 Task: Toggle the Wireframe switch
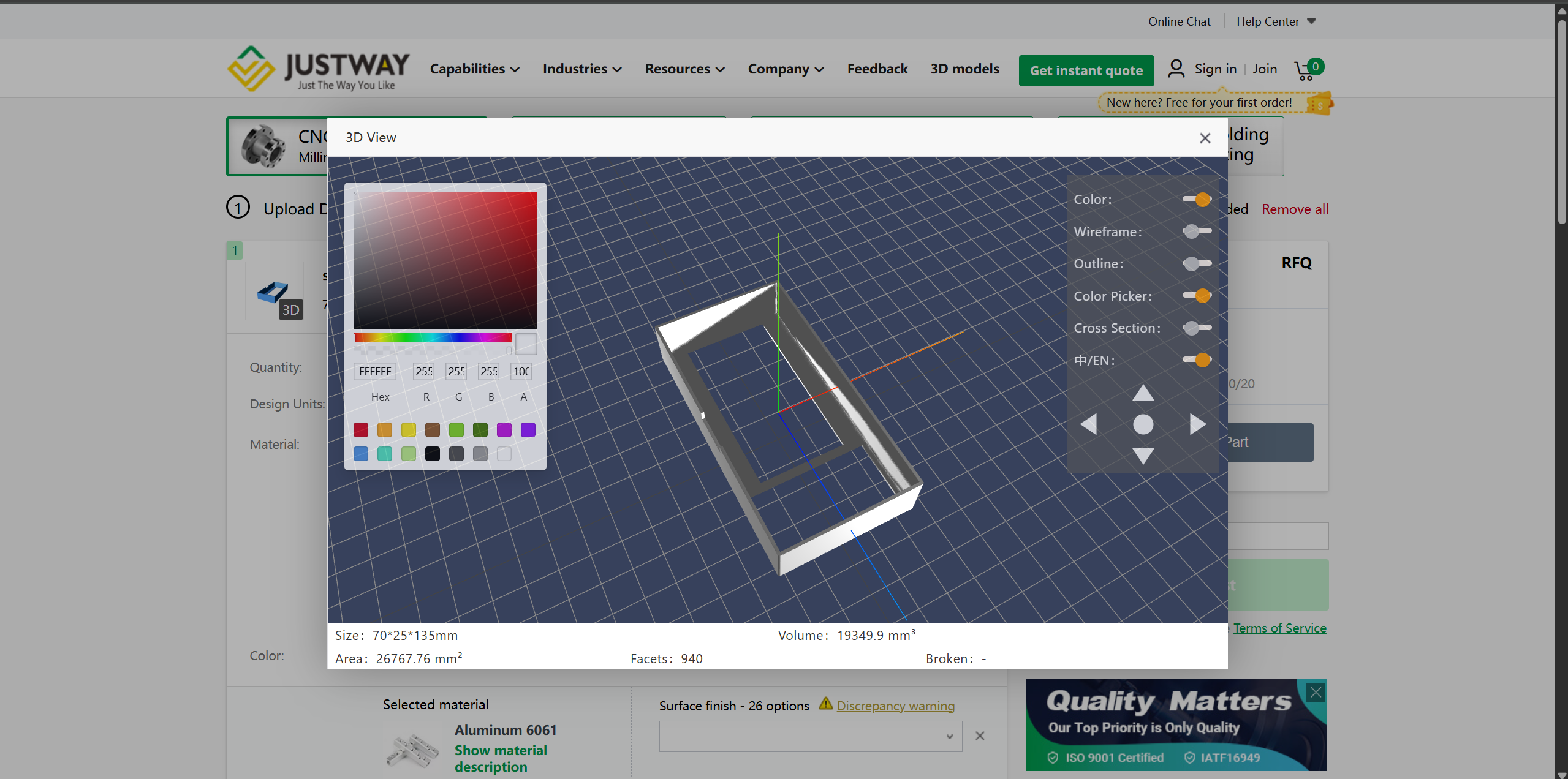(x=1197, y=231)
